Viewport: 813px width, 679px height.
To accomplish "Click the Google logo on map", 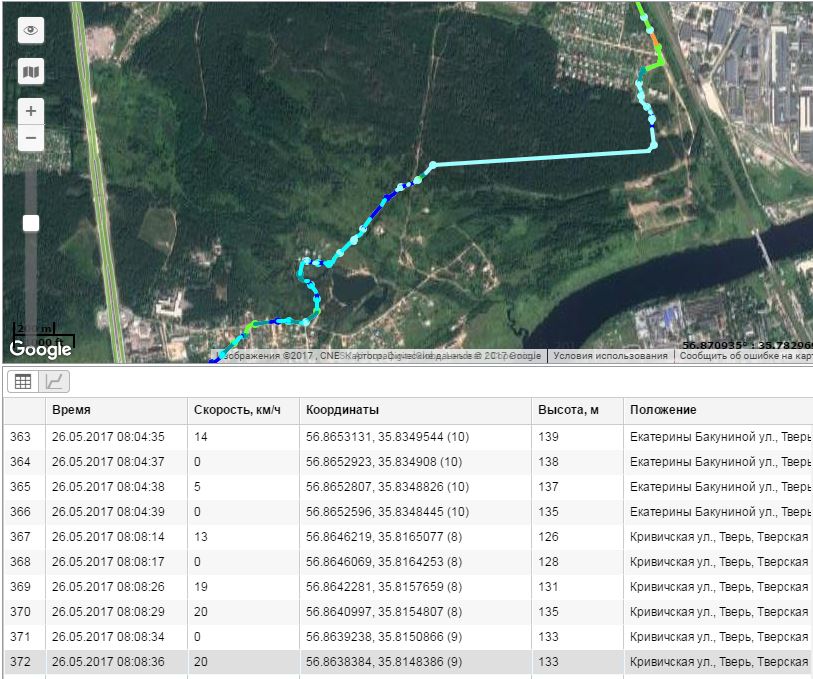I will 41,349.
